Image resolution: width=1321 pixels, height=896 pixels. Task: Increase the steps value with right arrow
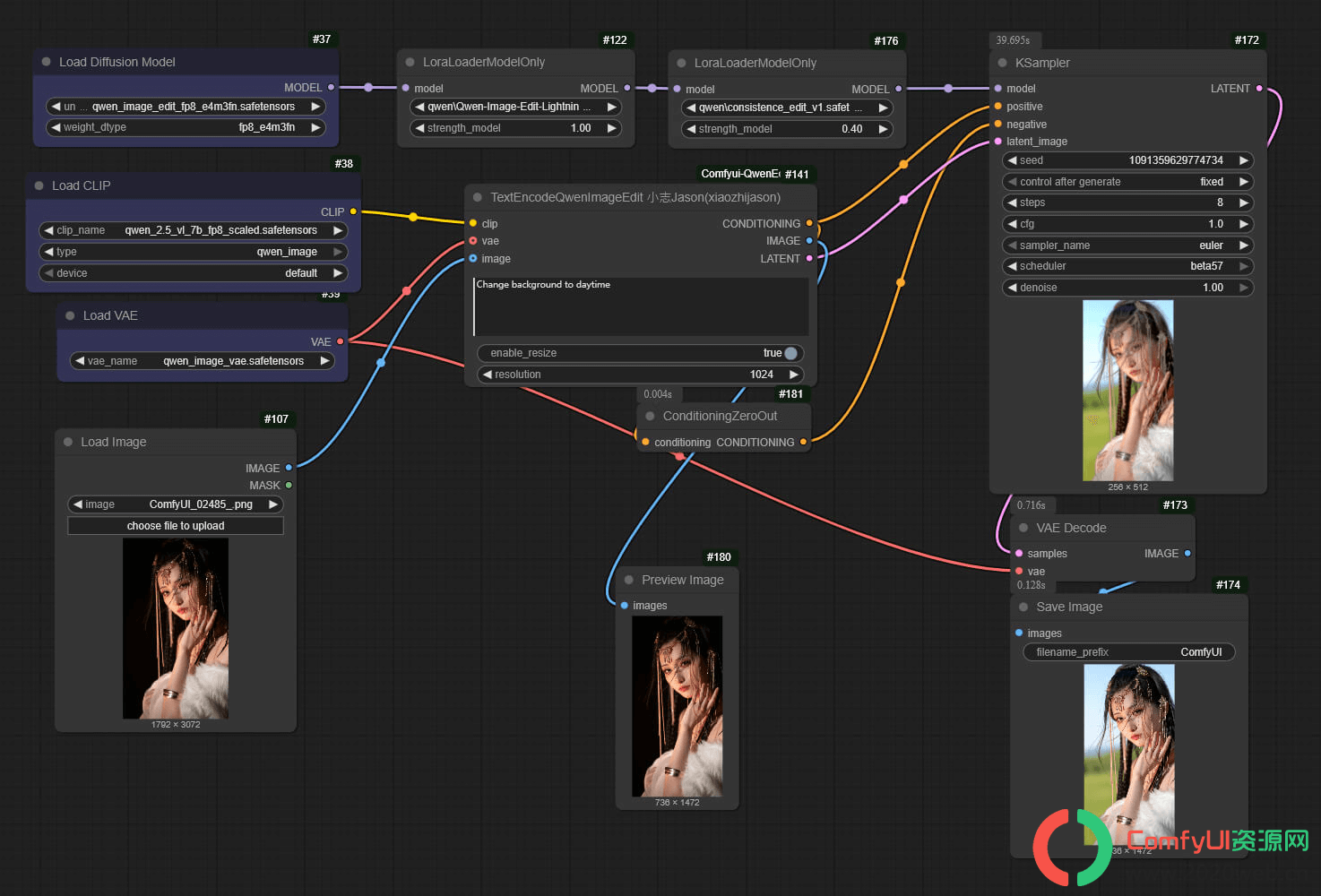click(x=1244, y=202)
